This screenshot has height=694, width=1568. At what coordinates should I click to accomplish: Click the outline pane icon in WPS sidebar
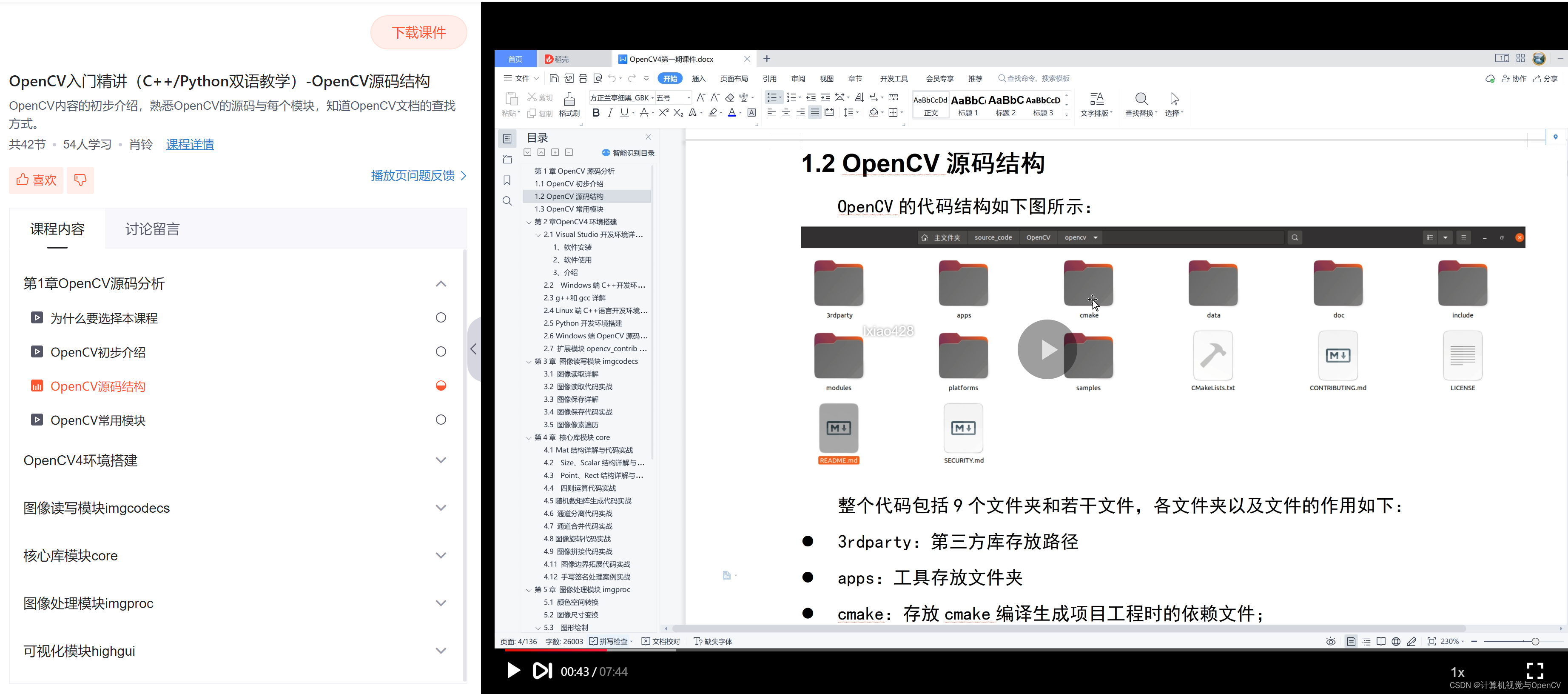coord(507,139)
